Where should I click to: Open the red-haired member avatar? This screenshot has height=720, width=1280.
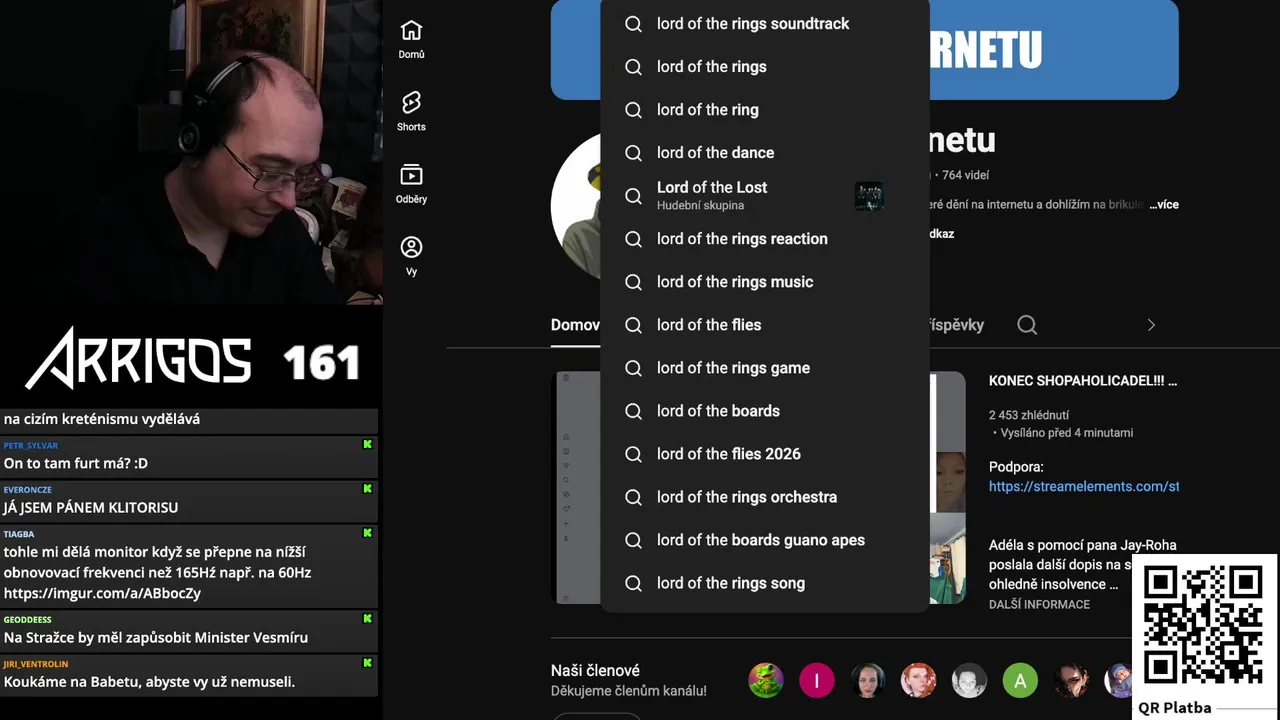pos(918,681)
